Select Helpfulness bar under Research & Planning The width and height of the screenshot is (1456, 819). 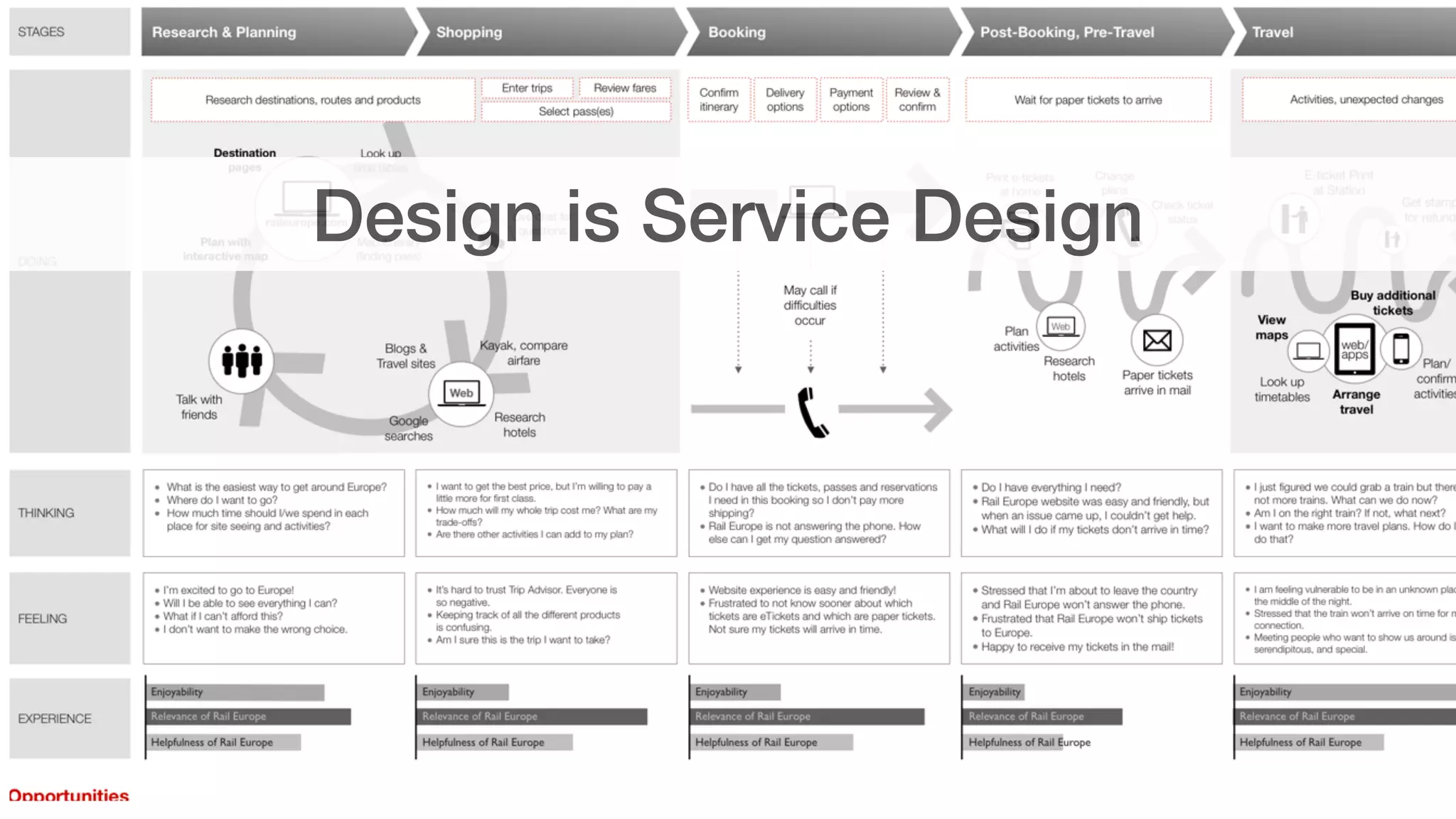tap(223, 742)
